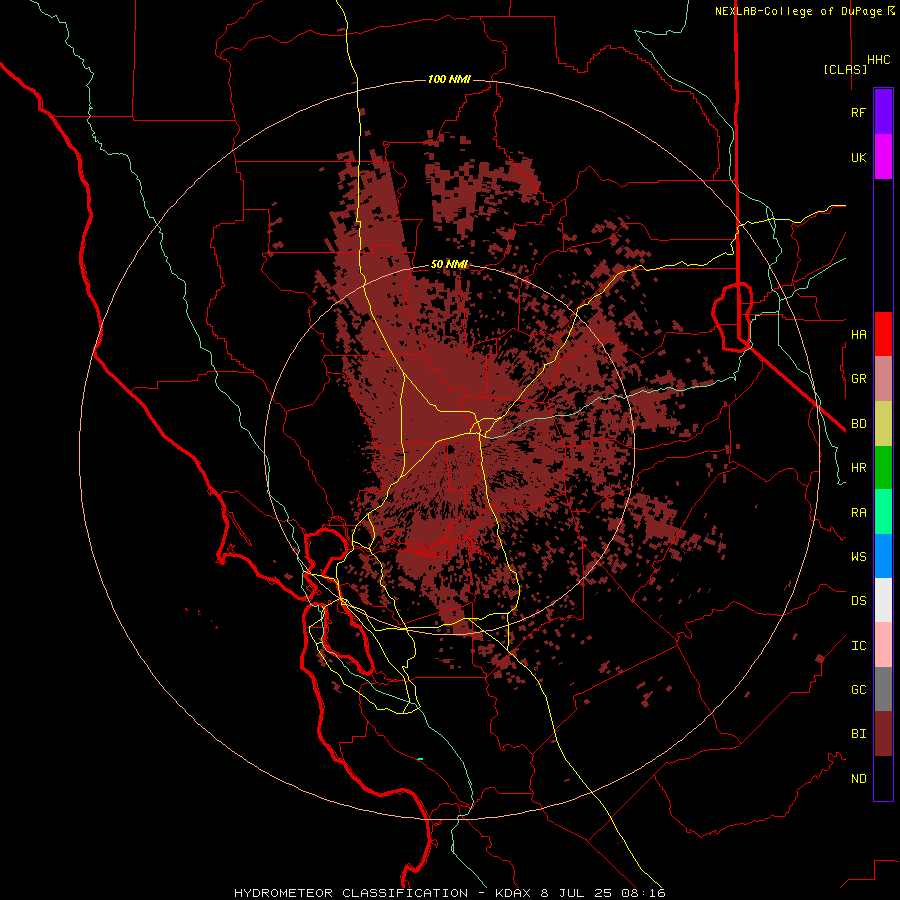Select the GR pink legend swatch
This screenshot has height=900, width=900.
(883, 379)
